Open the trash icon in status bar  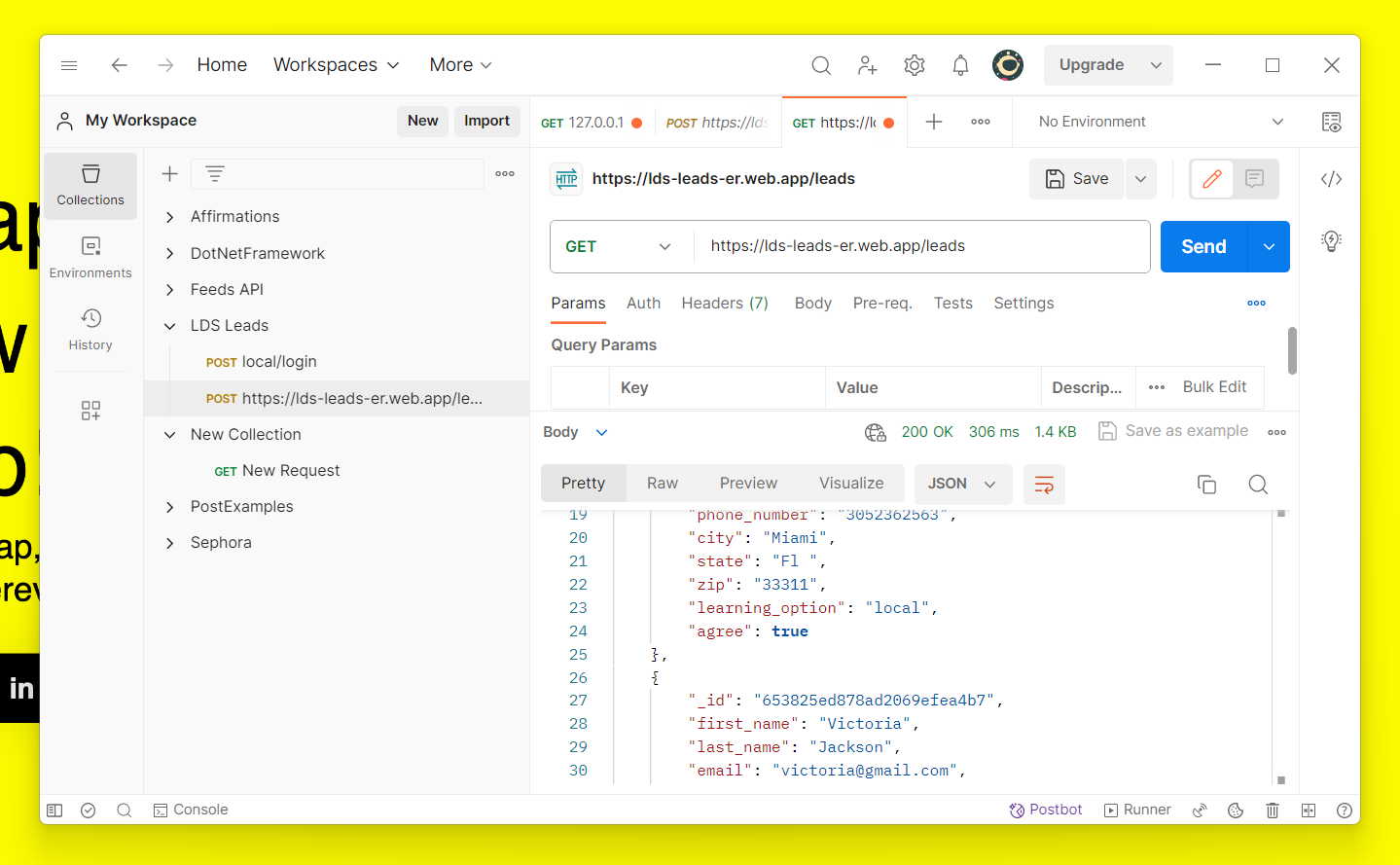[x=1273, y=811]
